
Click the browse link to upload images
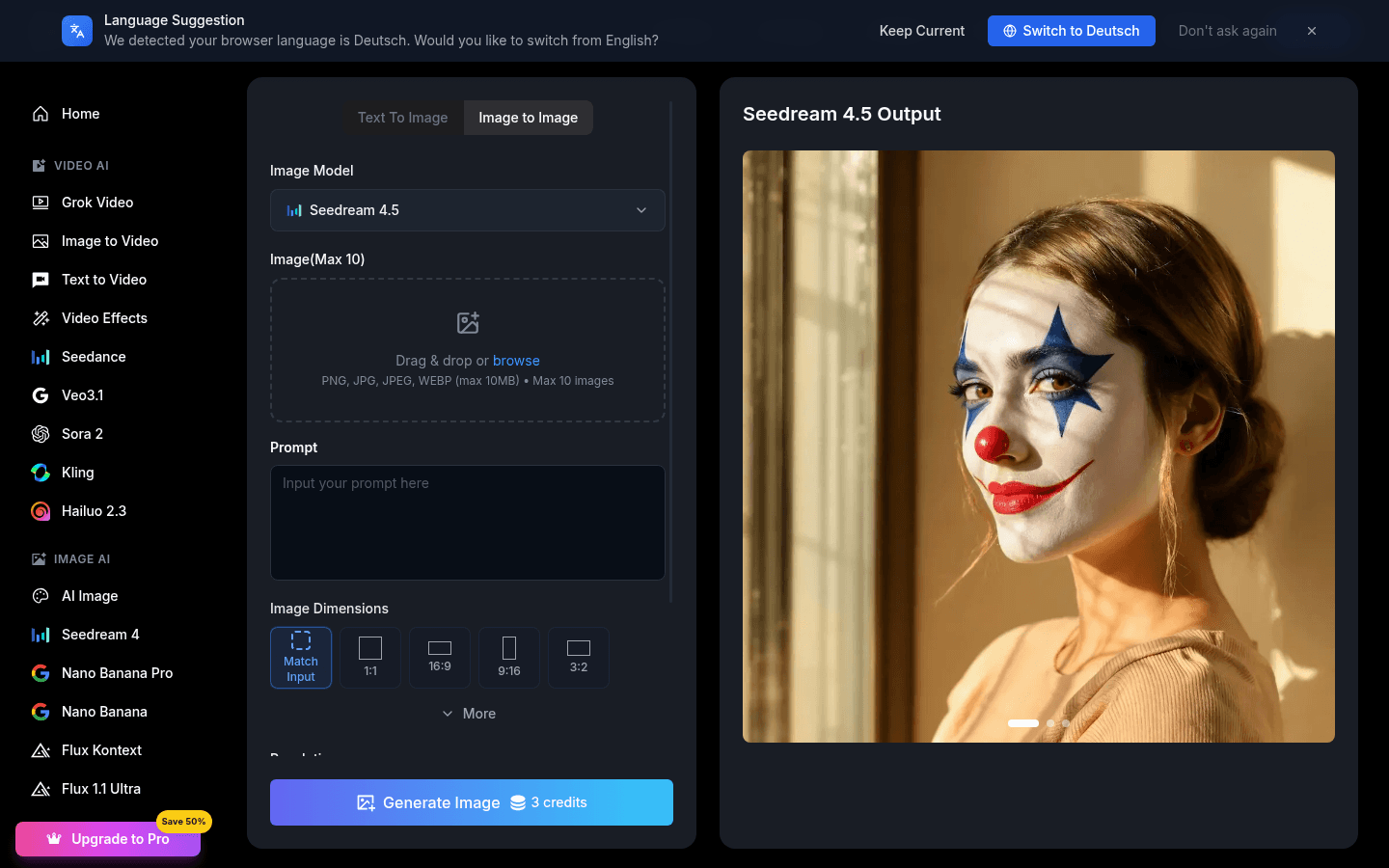(516, 361)
